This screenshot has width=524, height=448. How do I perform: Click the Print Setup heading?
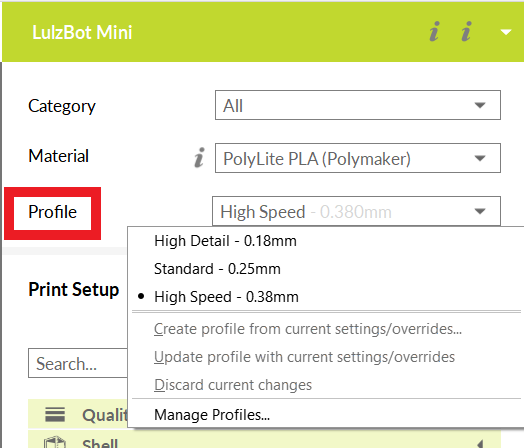pyautogui.click(x=74, y=289)
